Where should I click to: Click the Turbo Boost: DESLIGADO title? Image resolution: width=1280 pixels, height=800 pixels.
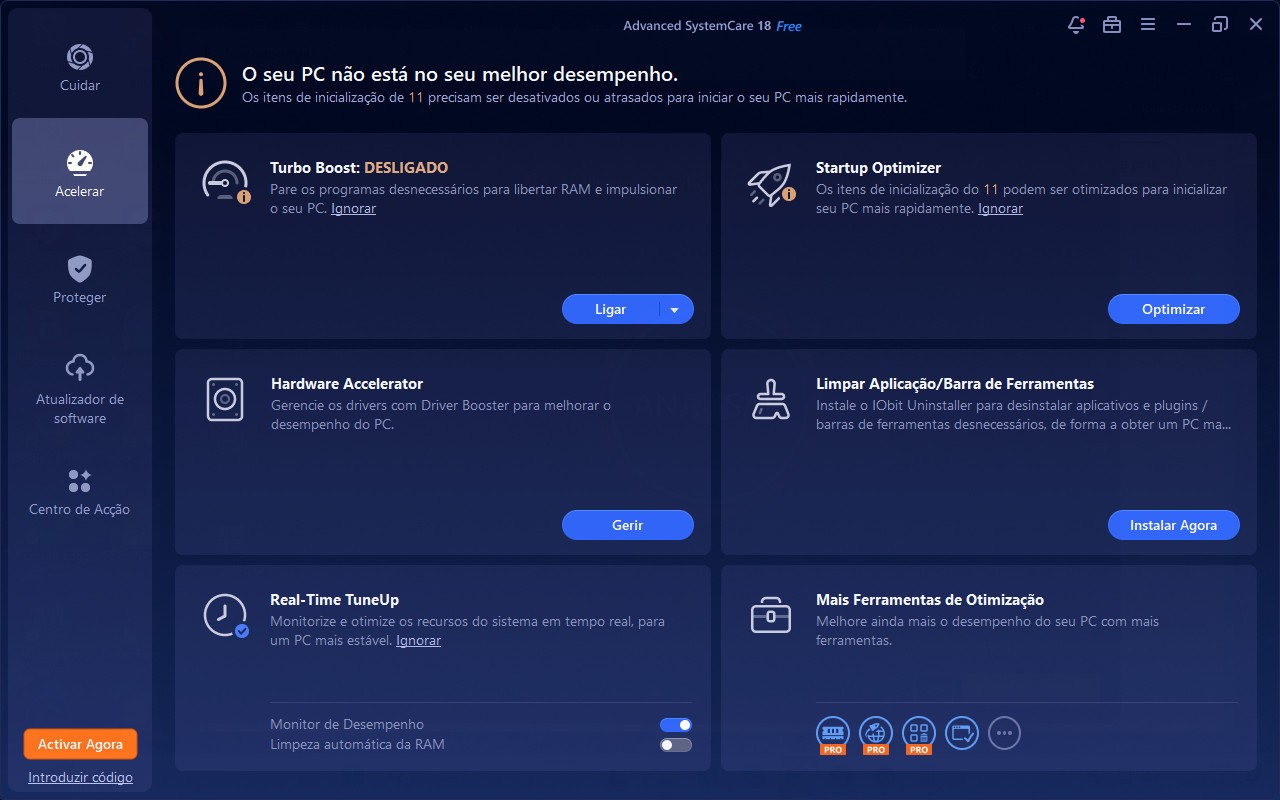359,168
